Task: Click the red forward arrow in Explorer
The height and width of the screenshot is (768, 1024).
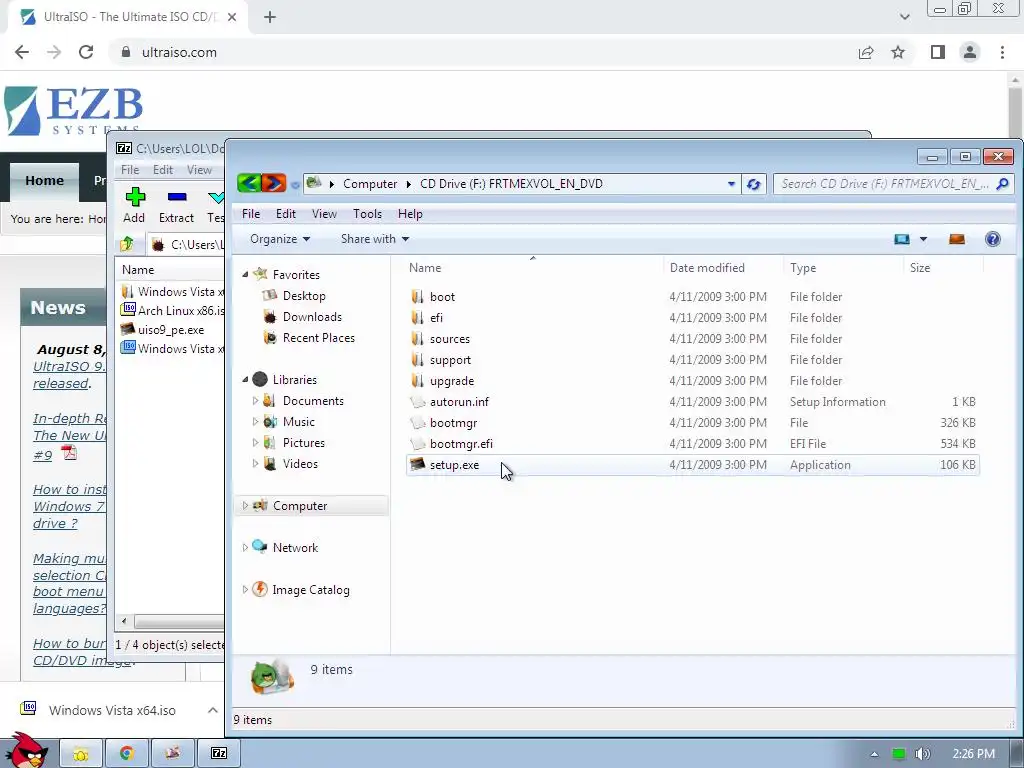Action: (274, 184)
